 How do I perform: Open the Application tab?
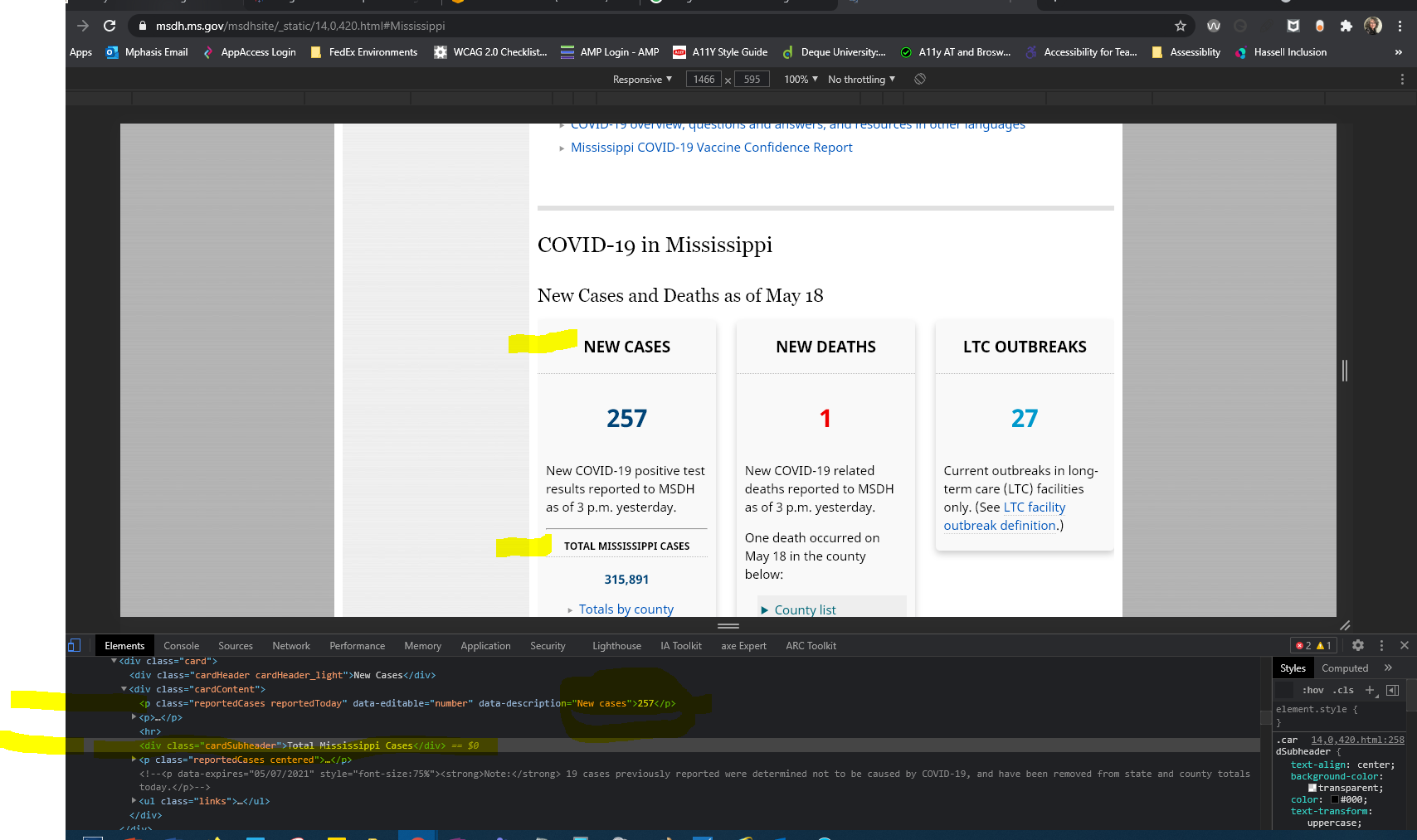[485, 645]
